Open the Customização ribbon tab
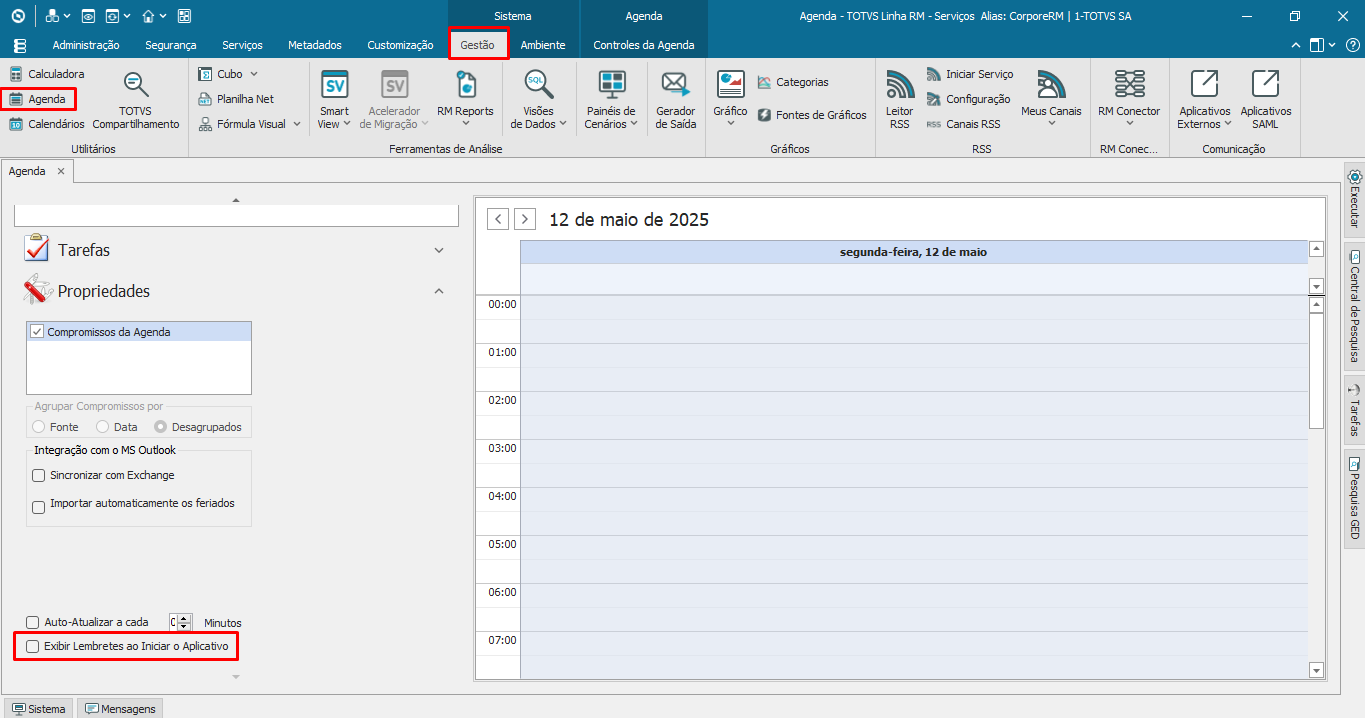This screenshot has width=1365, height=718. coord(400,45)
